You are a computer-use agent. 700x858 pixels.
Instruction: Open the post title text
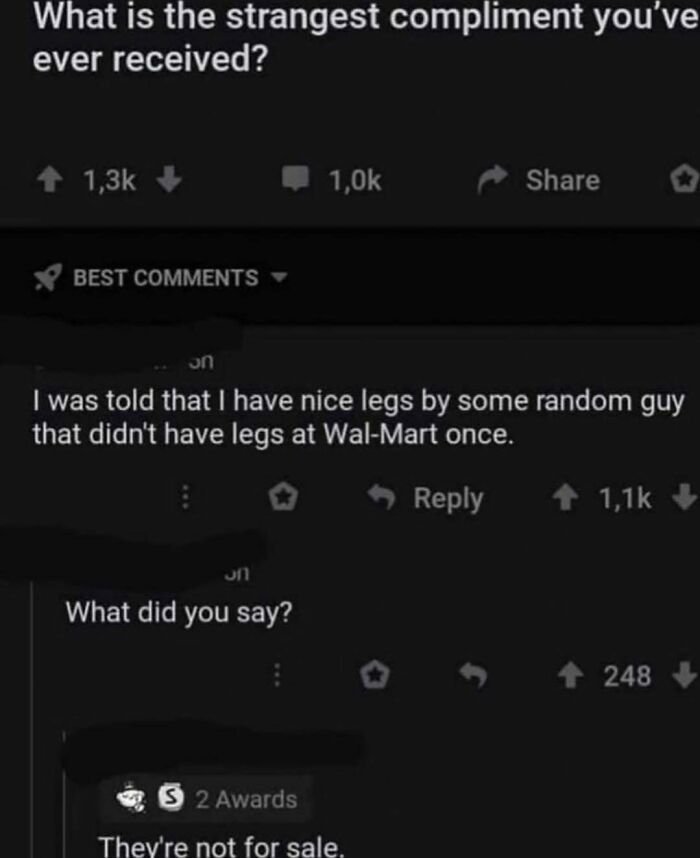[x=366, y=37]
